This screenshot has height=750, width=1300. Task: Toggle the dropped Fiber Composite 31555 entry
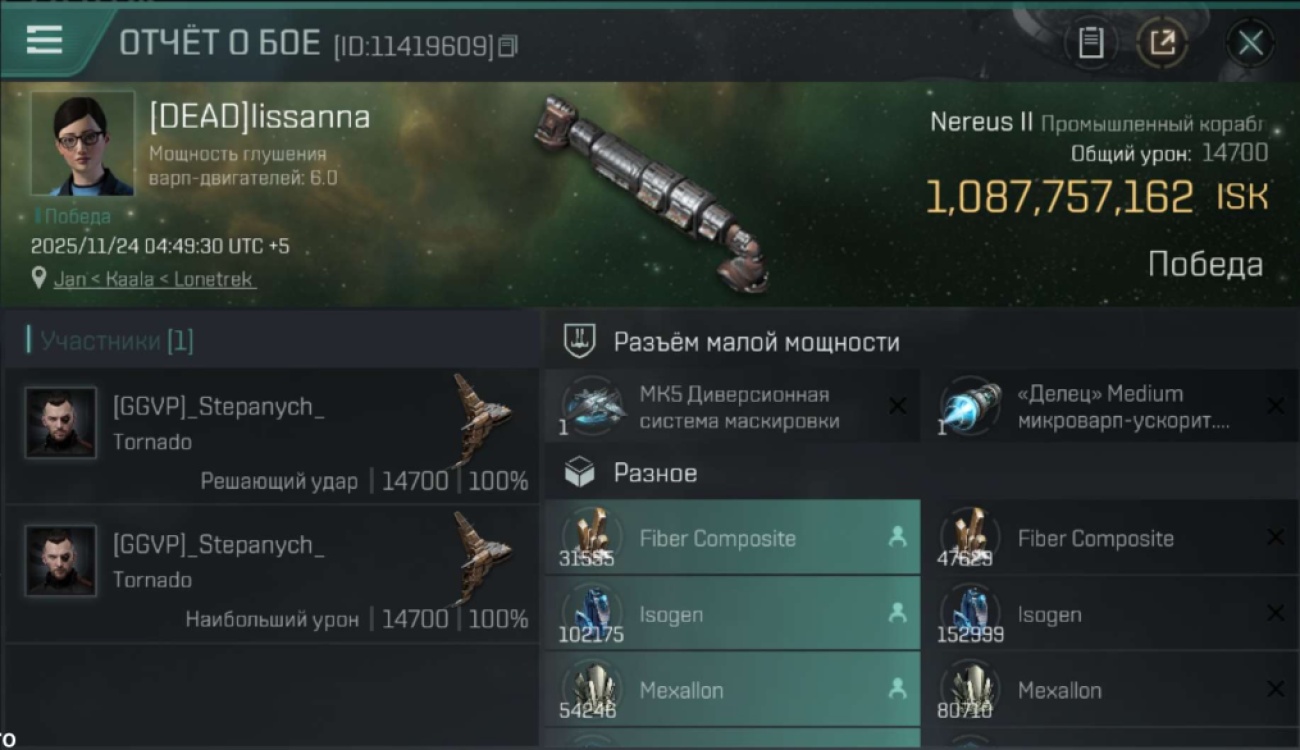click(732, 537)
